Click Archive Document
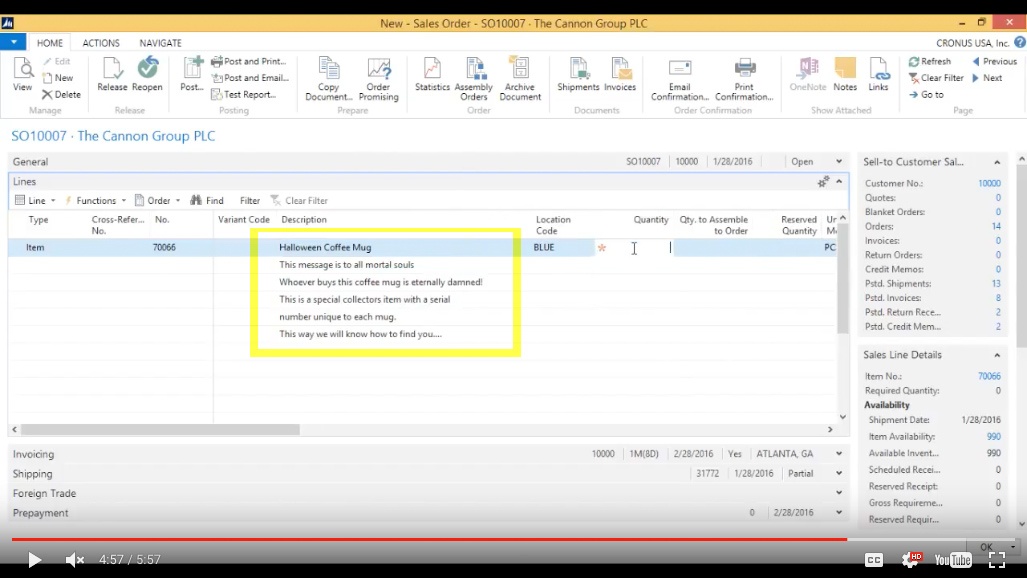1027x578 pixels. coord(520,79)
